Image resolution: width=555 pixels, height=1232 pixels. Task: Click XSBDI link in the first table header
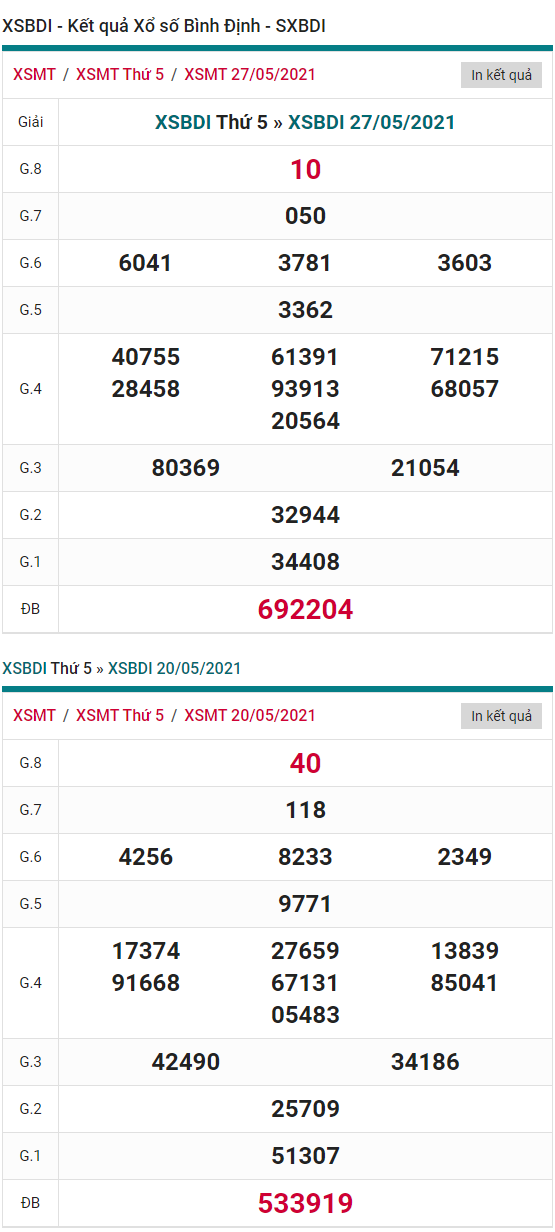[x=183, y=122]
